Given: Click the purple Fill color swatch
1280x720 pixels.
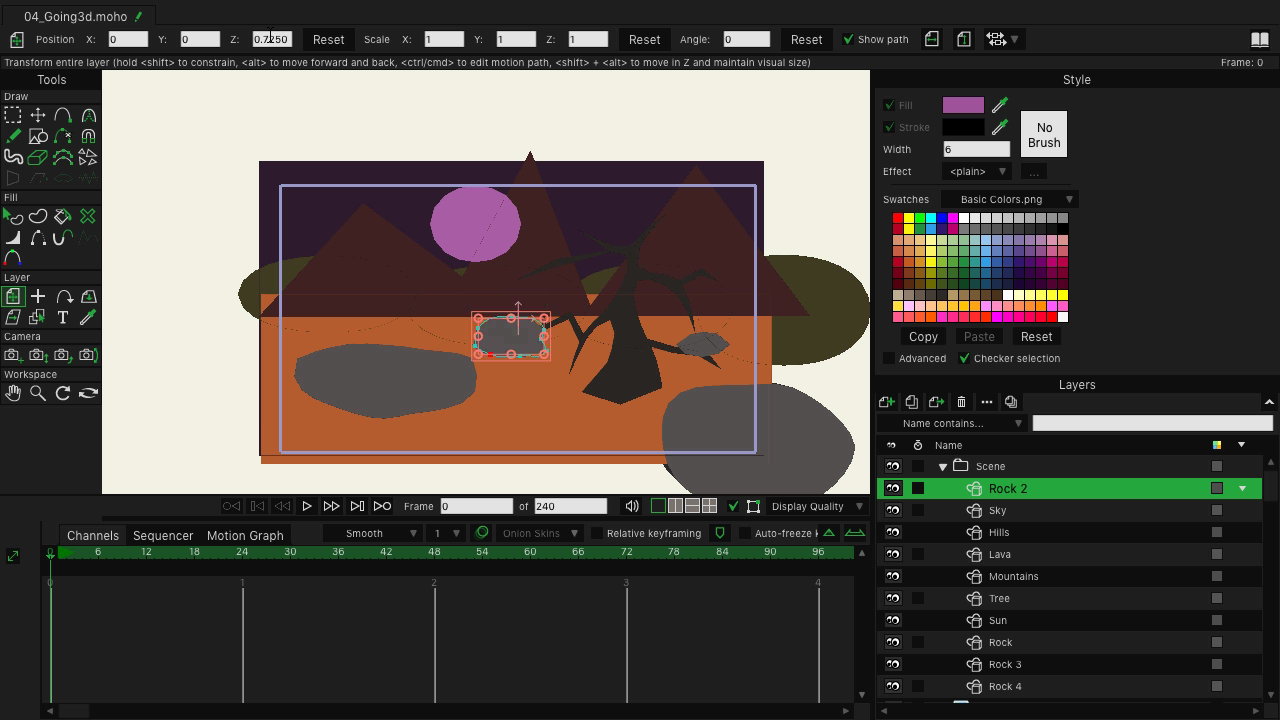Looking at the screenshot, I should [963, 105].
